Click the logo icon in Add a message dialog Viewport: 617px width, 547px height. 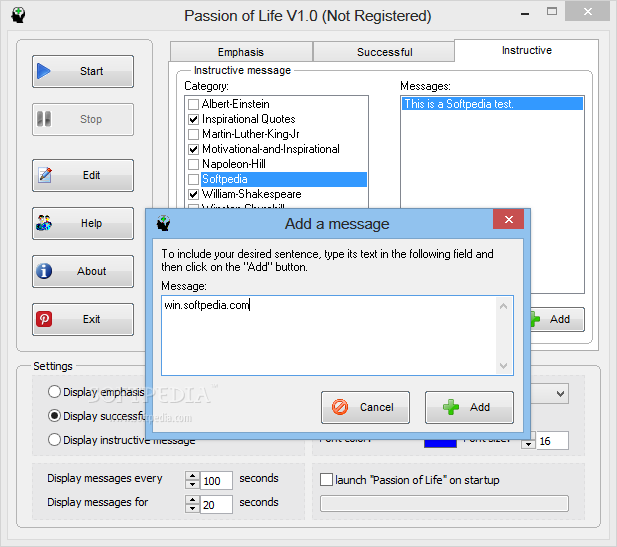[x=163, y=223]
